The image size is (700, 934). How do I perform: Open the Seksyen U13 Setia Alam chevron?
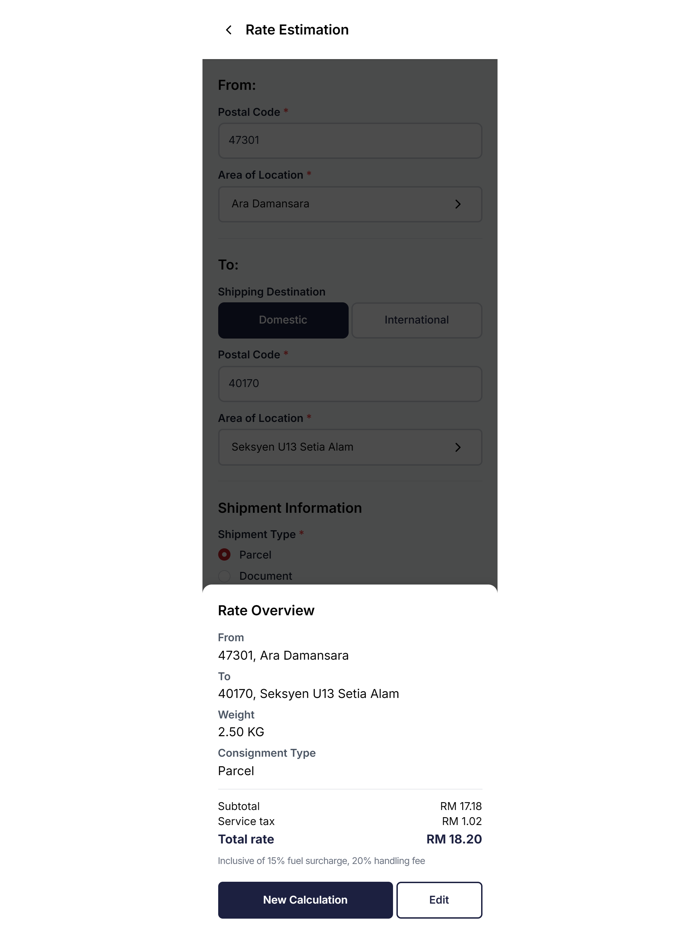(459, 447)
